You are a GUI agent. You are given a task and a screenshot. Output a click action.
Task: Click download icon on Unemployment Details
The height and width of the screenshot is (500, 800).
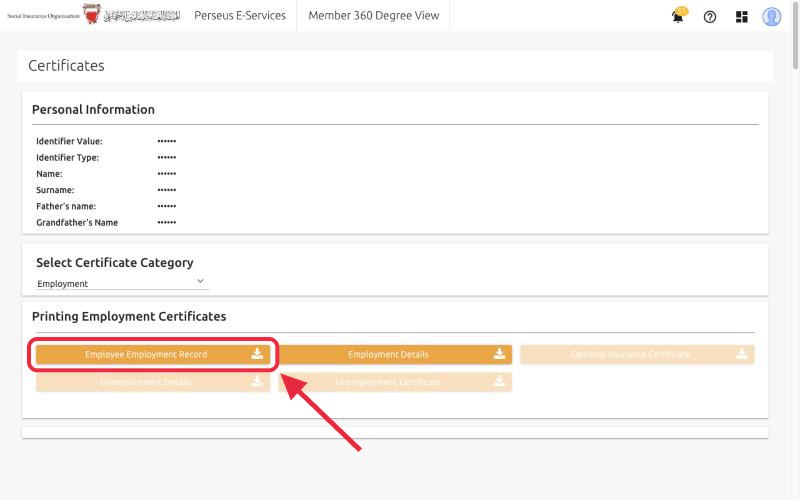click(x=257, y=381)
